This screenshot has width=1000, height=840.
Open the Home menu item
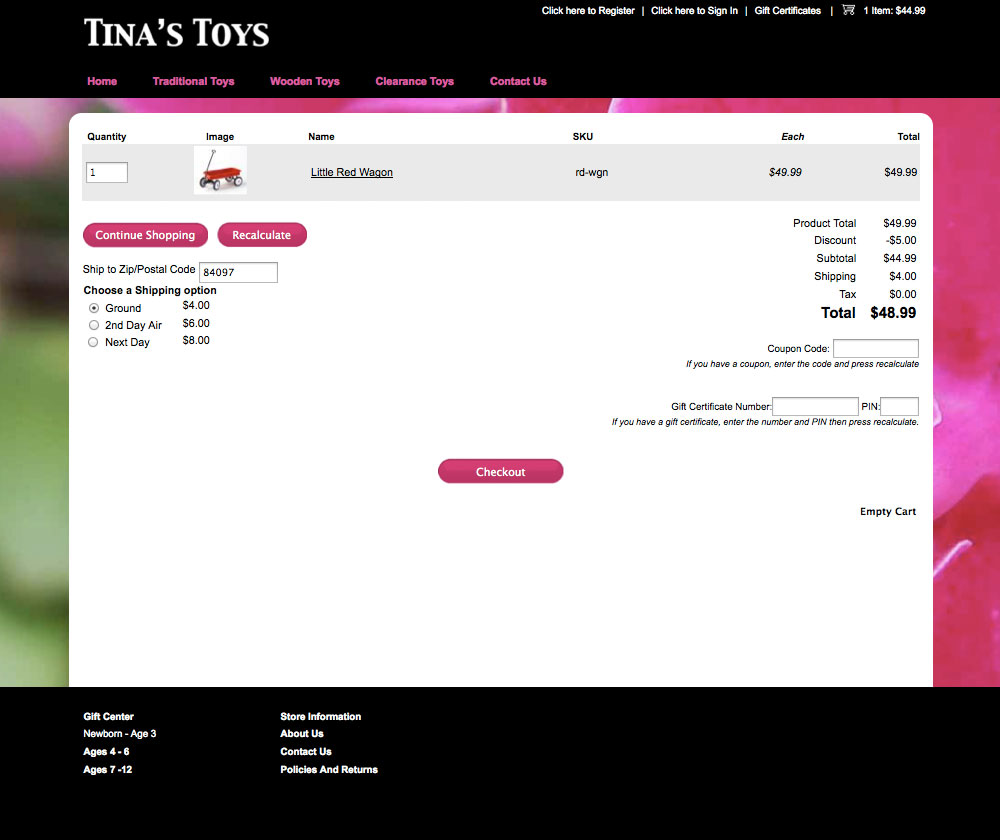[102, 81]
